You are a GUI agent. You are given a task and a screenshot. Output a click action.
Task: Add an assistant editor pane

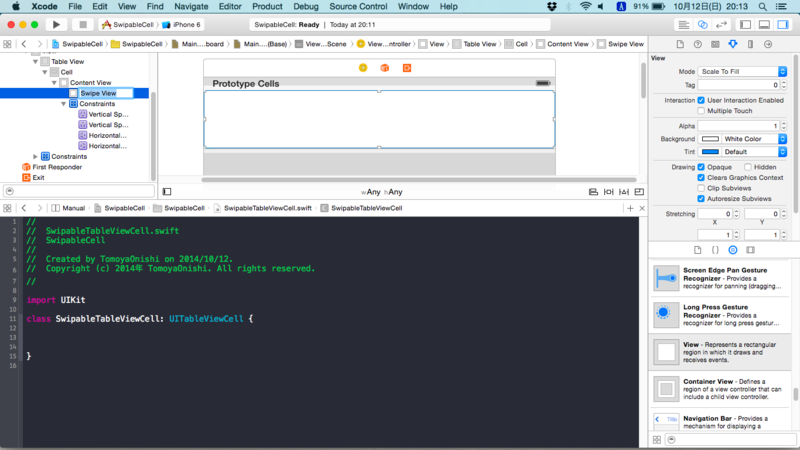click(x=631, y=208)
